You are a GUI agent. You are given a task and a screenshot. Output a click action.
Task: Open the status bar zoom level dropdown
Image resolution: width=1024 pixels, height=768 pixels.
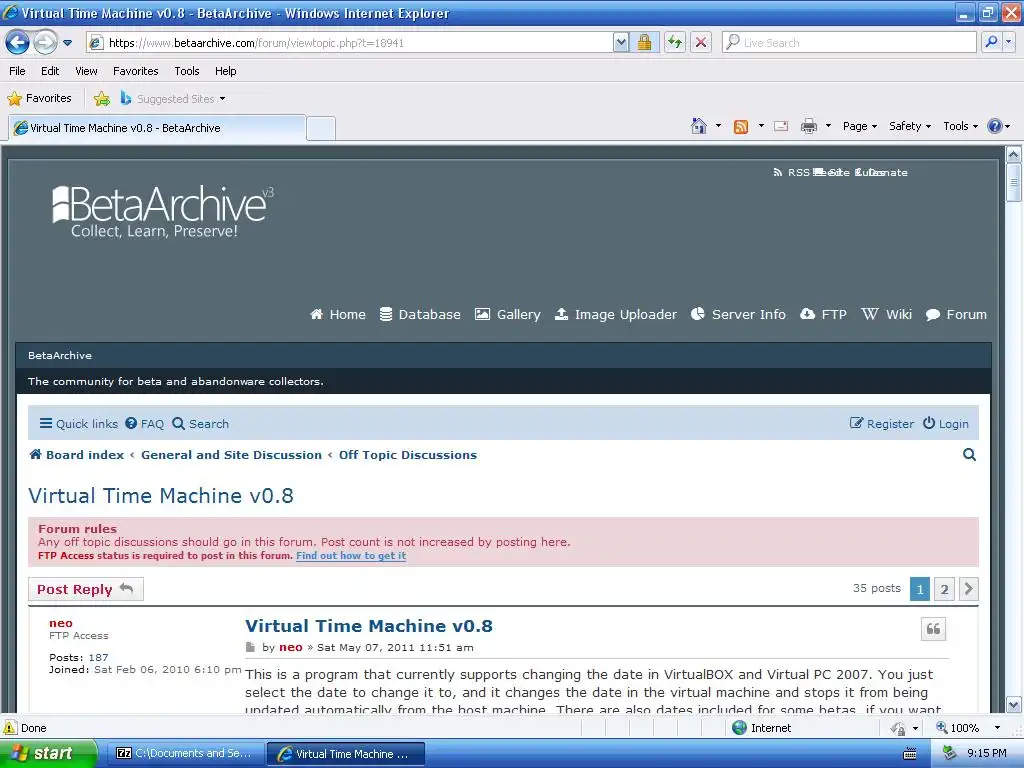pos(997,728)
